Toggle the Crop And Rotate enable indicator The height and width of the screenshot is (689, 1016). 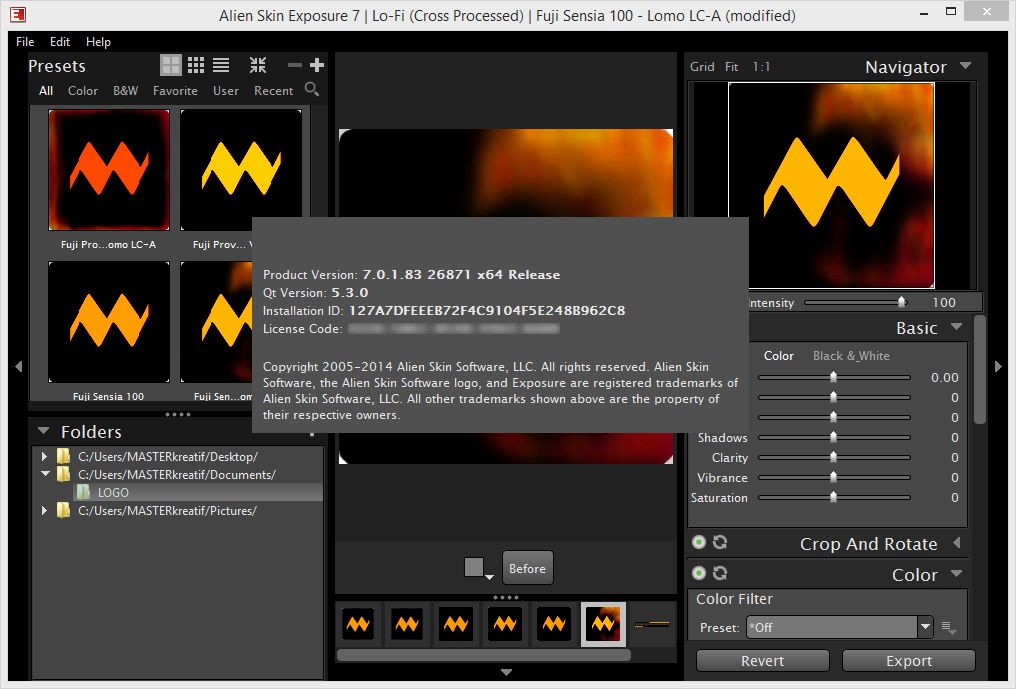(698, 542)
